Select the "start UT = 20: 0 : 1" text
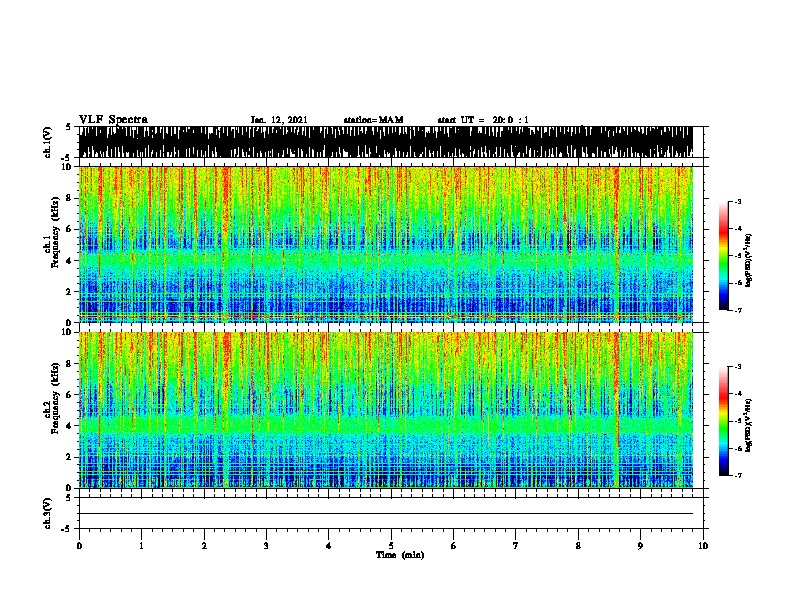This screenshot has height=612, width=792. coord(483,120)
